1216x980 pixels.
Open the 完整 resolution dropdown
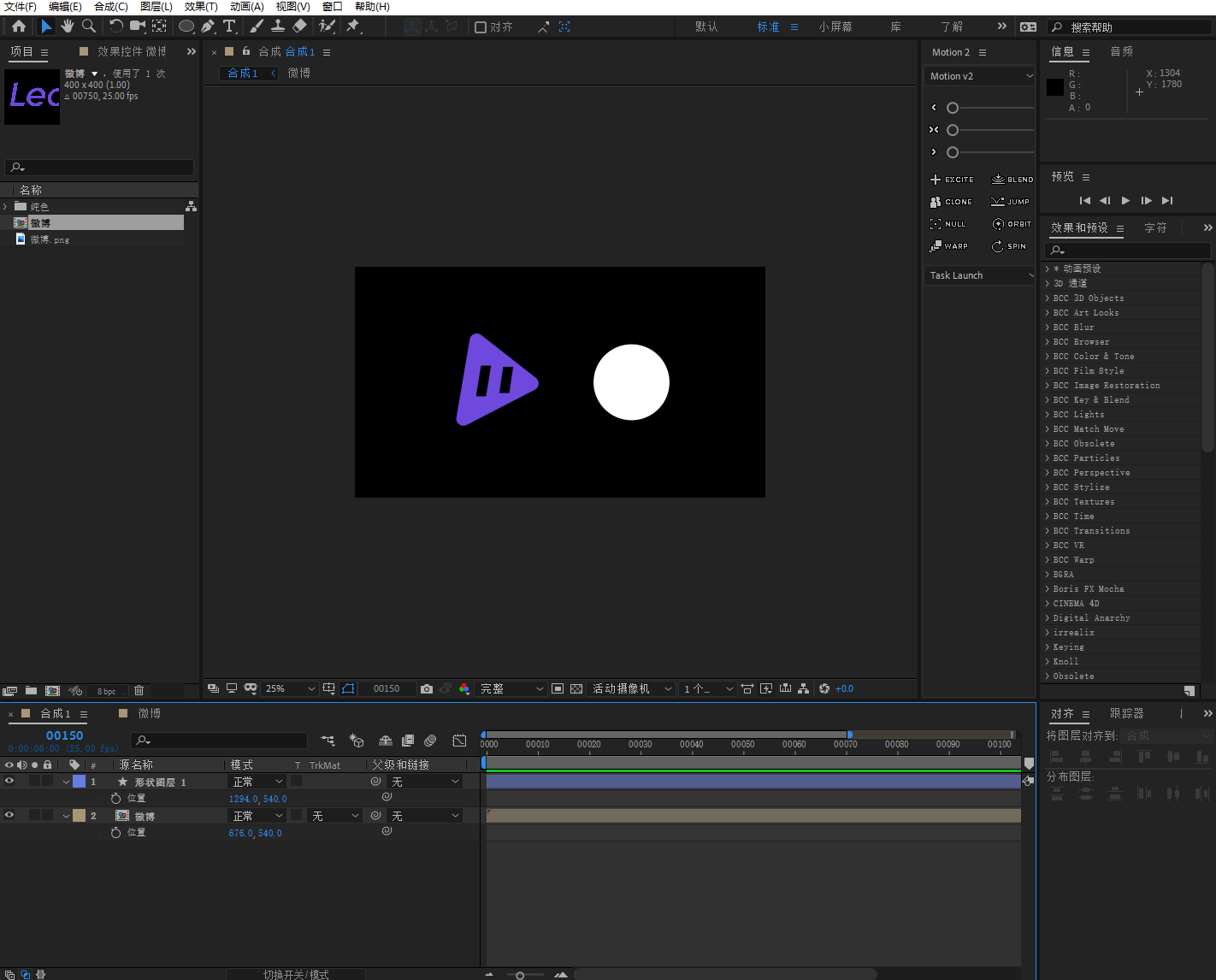511,689
